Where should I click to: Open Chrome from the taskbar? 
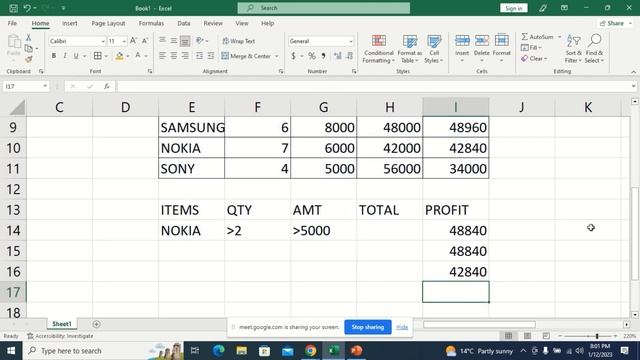[x=310, y=351]
